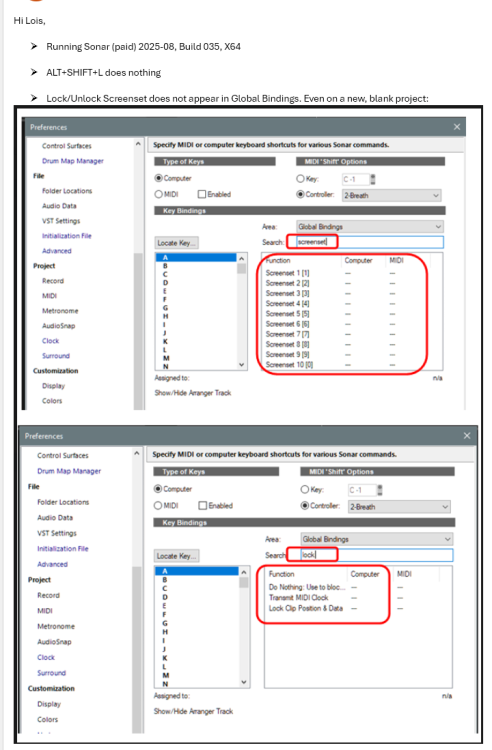Select Metronome in 'screenset' Preferences window
Screen dimensions: 492x750
click(60, 311)
